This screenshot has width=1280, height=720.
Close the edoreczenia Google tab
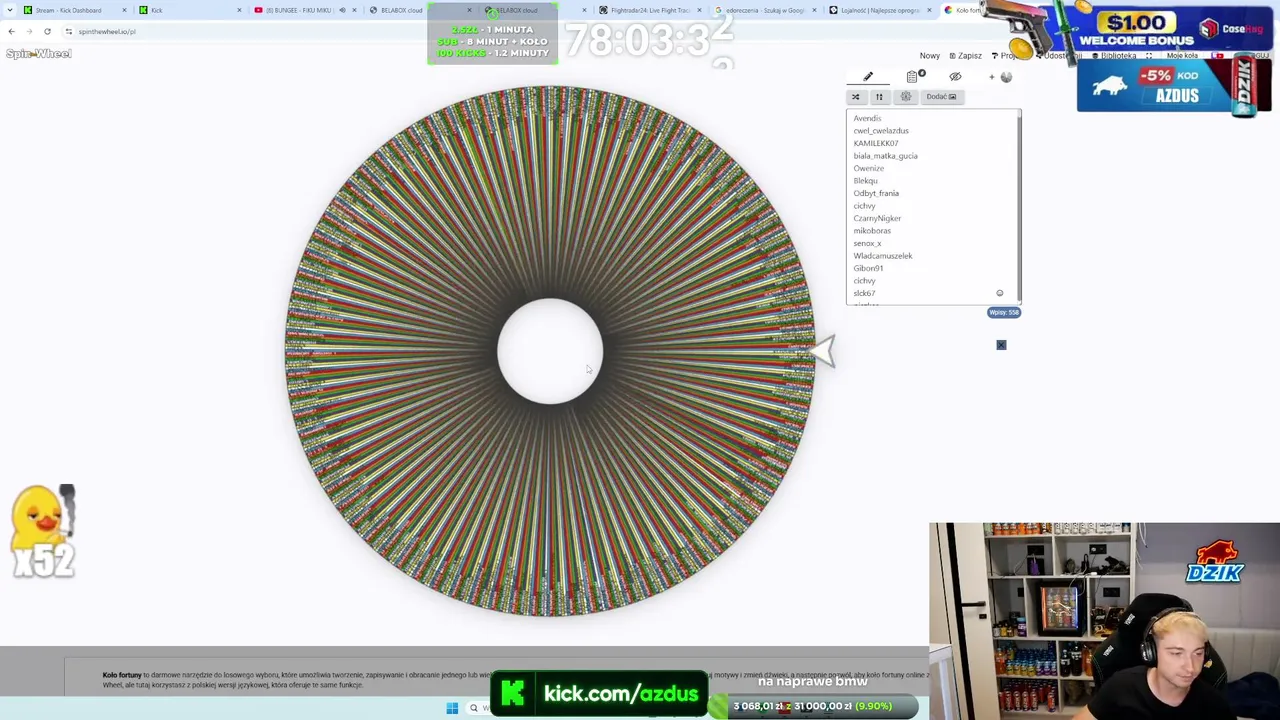click(814, 10)
